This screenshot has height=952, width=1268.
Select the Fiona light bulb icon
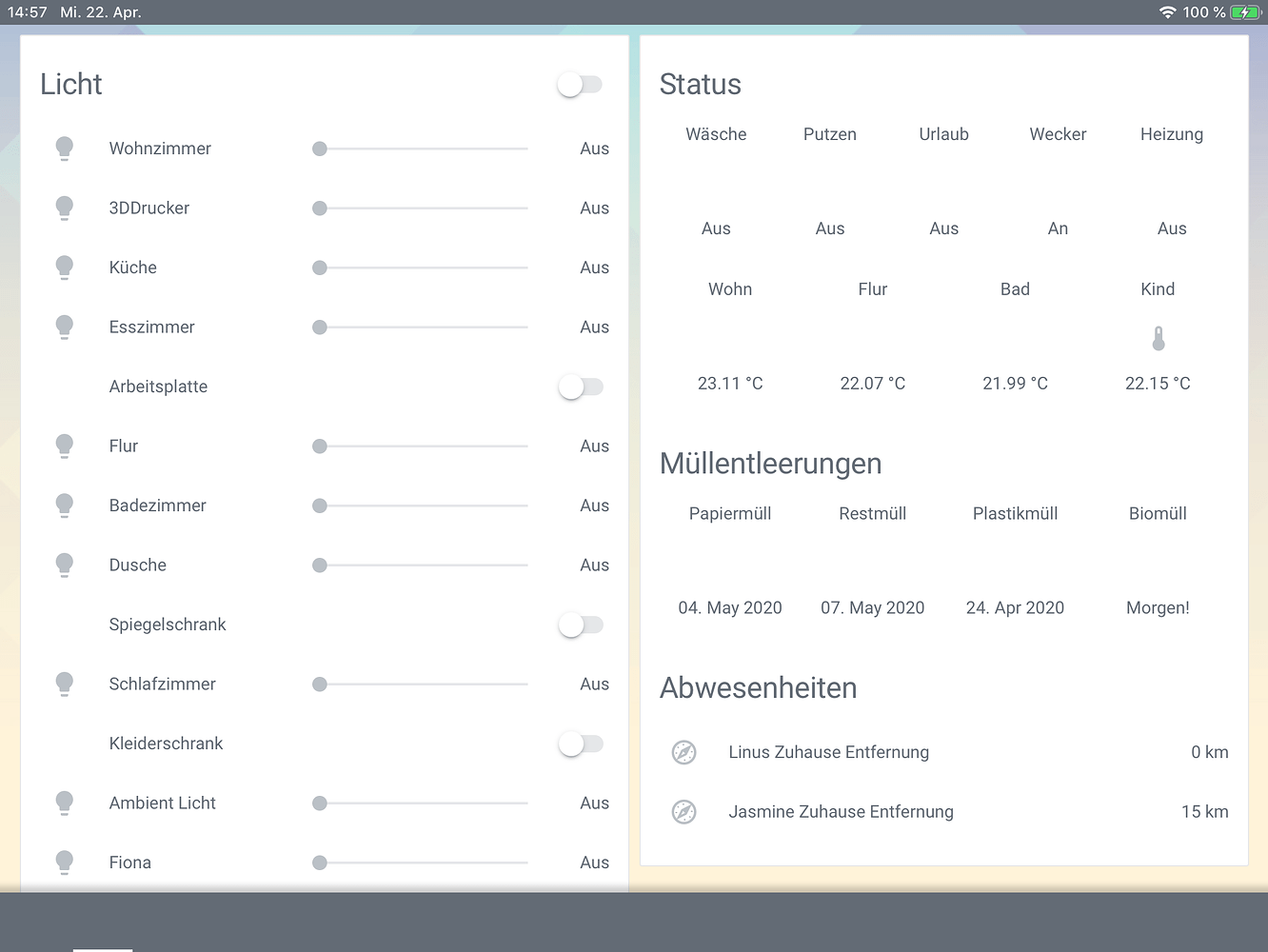(x=65, y=862)
